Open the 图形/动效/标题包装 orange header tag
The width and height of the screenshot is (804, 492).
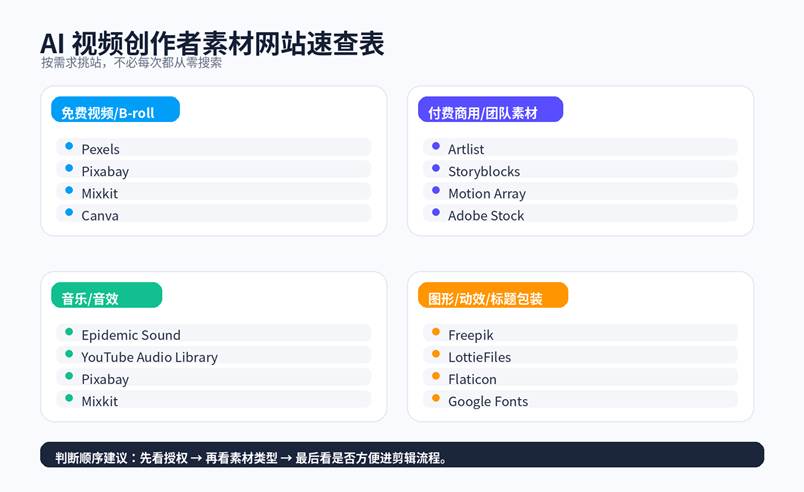pyautogui.click(x=492, y=296)
